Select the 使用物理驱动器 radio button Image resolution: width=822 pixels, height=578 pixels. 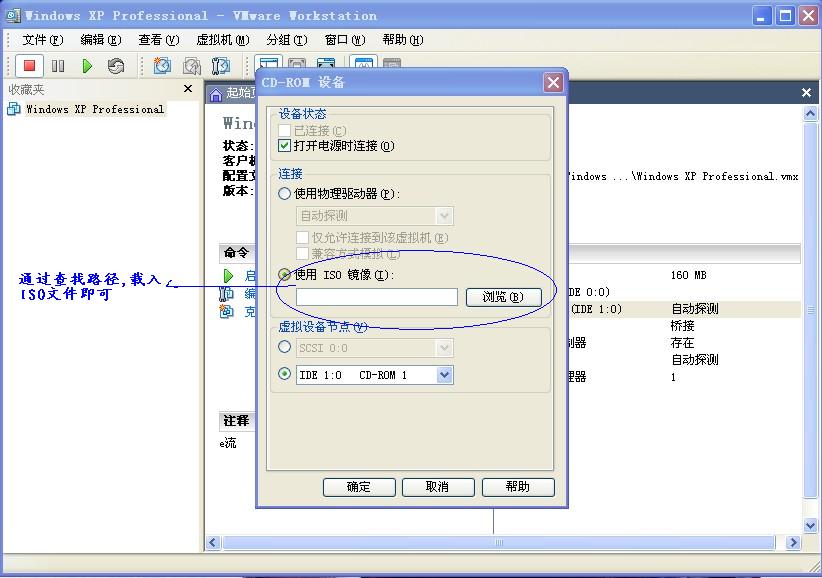pos(285,194)
